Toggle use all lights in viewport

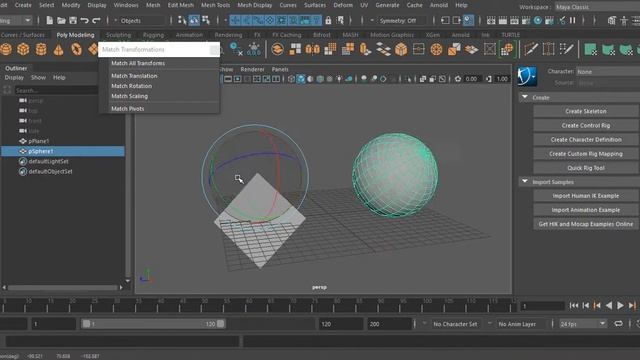[x=339, y=79]
